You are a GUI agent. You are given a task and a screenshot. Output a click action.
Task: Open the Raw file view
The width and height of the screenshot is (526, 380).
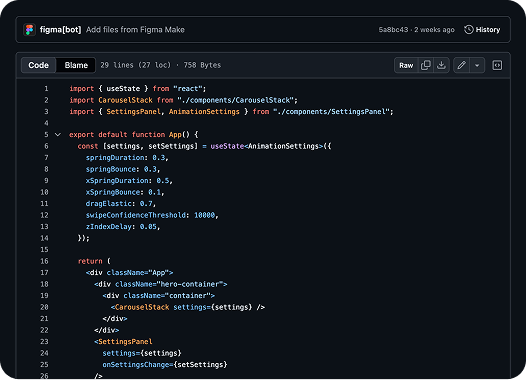point(406,65)
